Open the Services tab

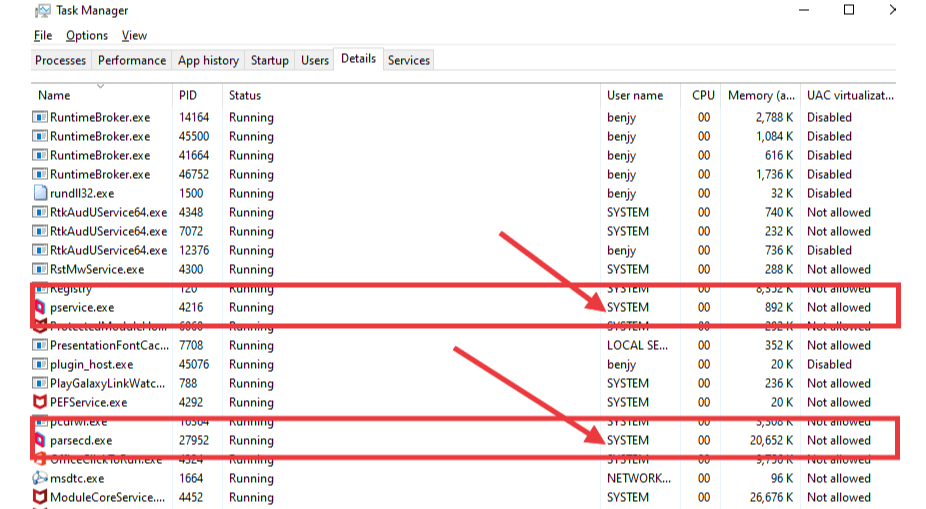pyautogui.click(x=409, y=60)
